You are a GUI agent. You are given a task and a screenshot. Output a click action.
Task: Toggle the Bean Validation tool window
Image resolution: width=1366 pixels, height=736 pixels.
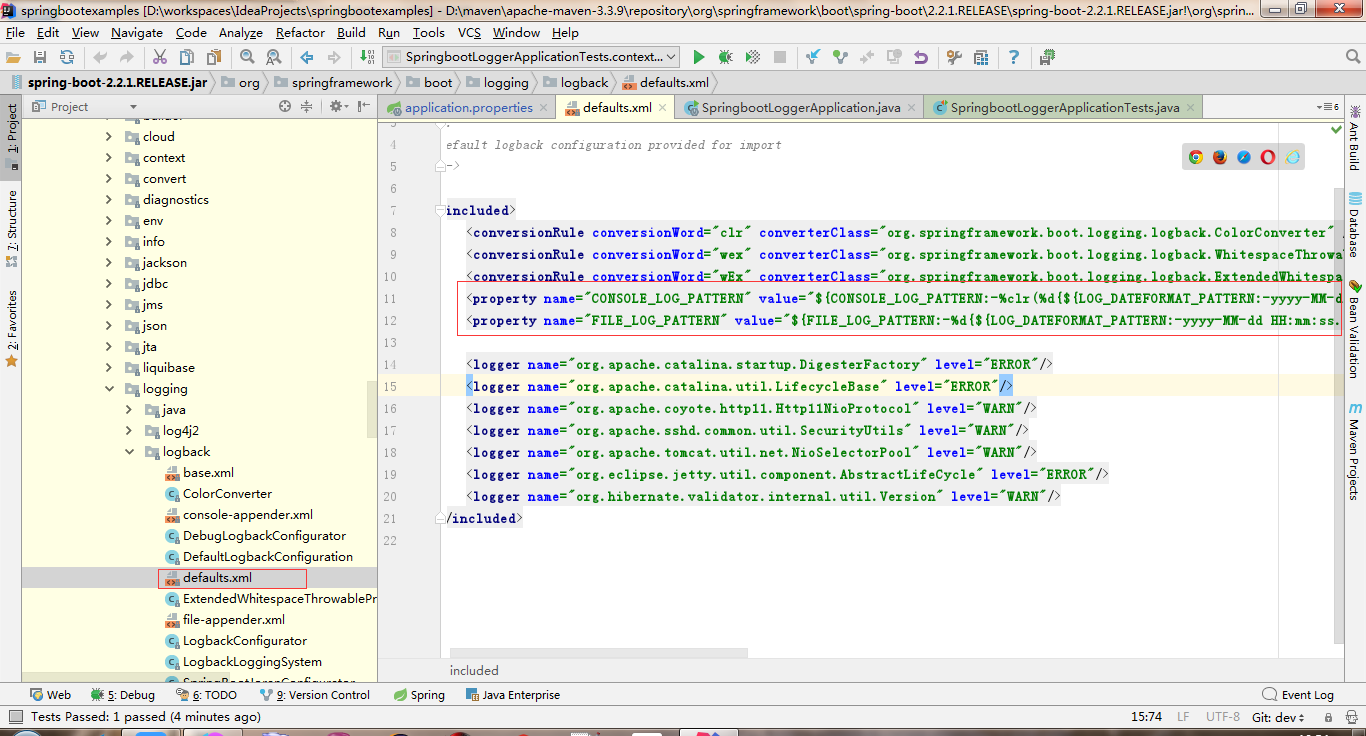click(1355, 327)
